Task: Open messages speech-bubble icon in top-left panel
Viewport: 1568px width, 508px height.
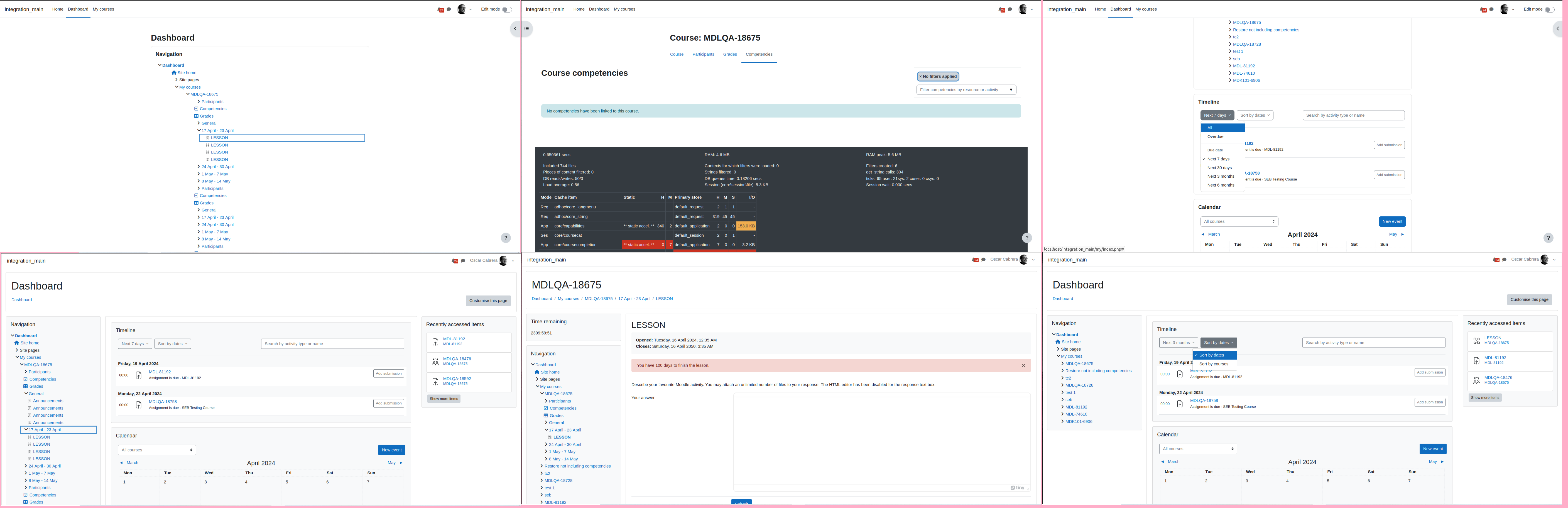Action: (x=449, y=9)
